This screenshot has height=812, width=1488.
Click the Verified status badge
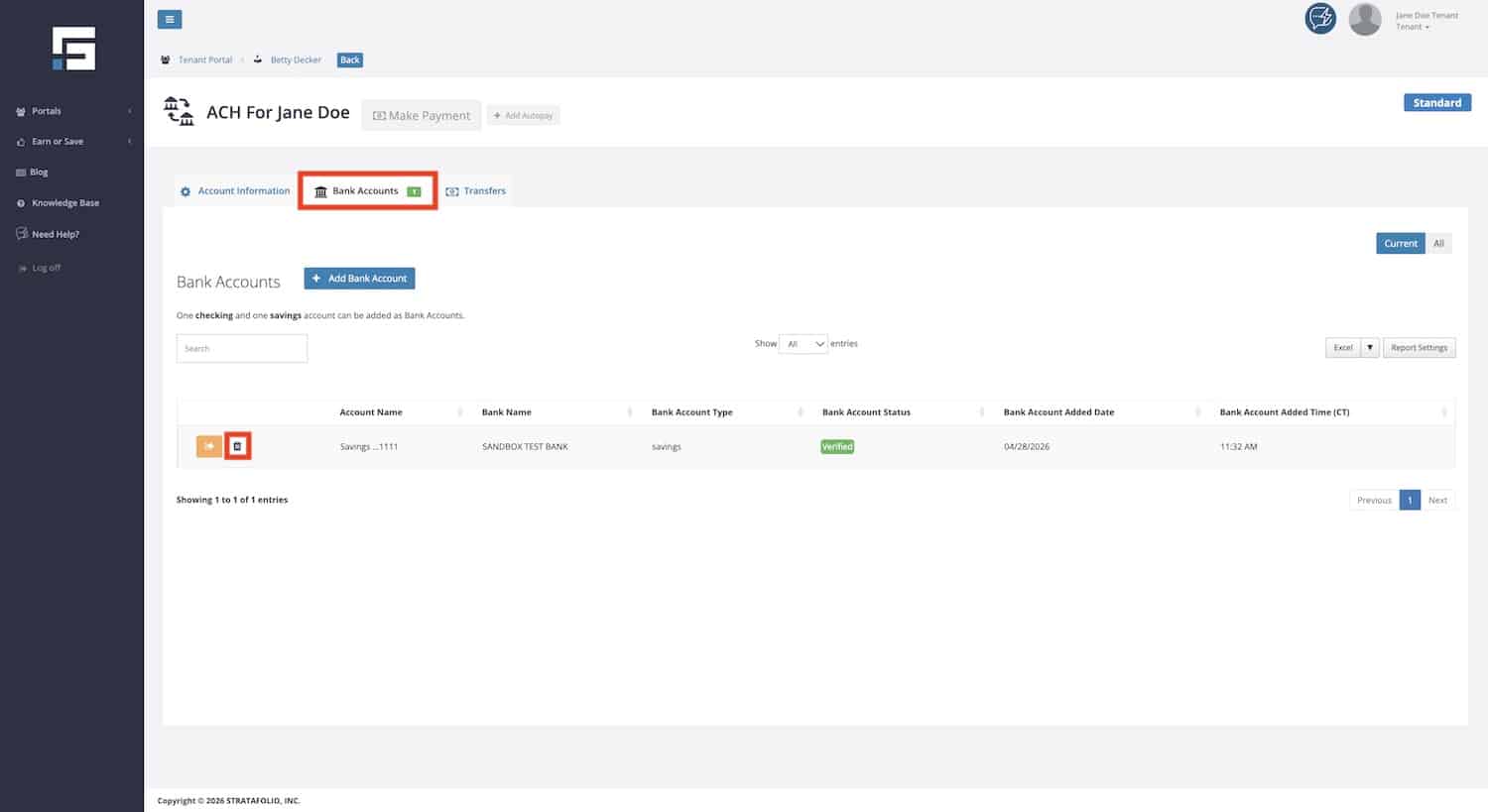pos(837,447)
